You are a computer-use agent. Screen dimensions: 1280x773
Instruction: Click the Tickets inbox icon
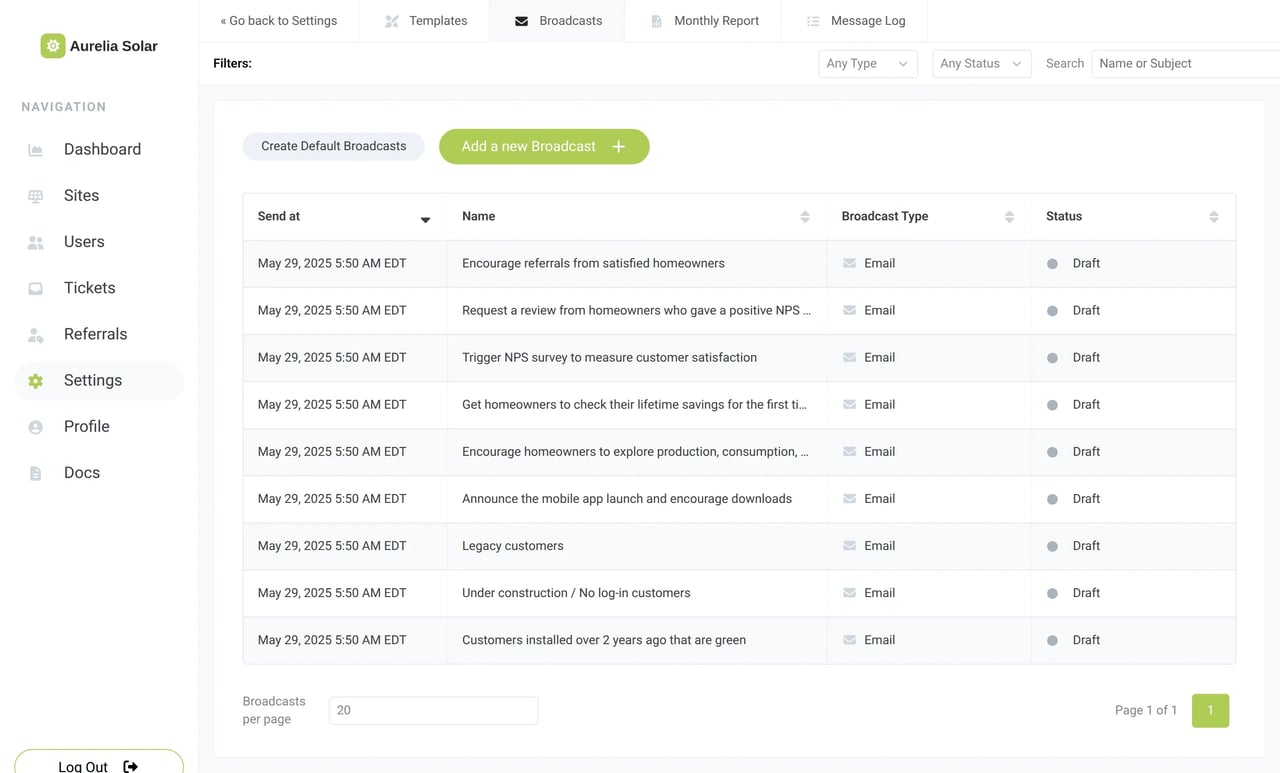click(35, 288)
